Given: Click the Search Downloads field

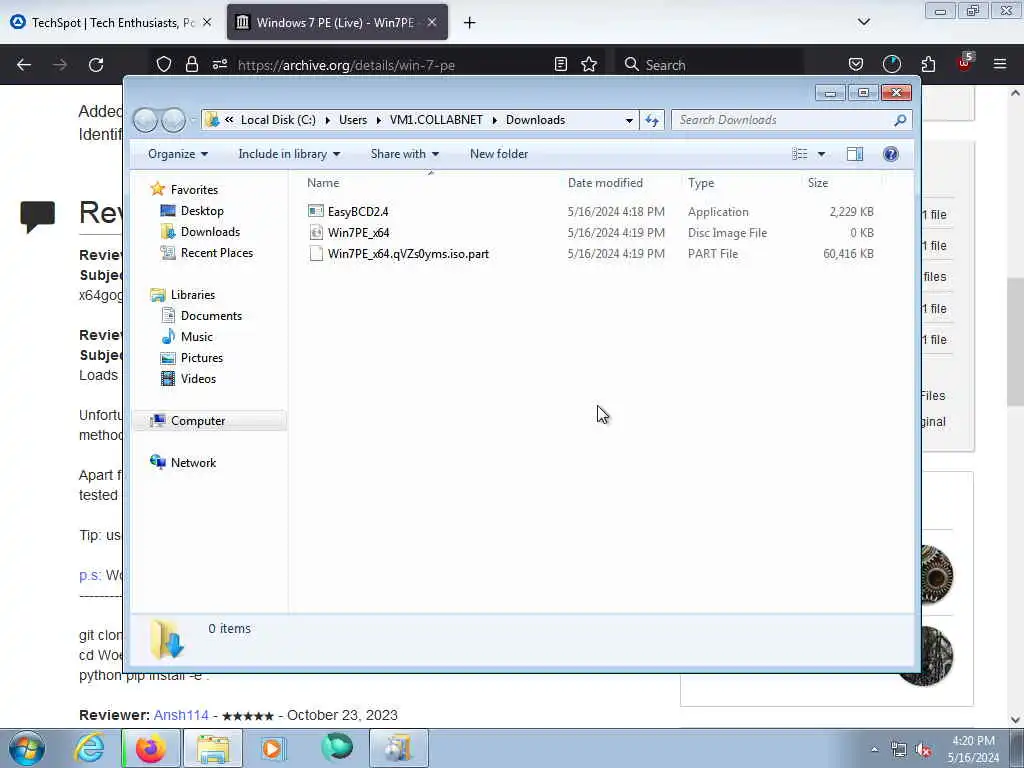Looking at the screenshot, I should coord(784,120).
